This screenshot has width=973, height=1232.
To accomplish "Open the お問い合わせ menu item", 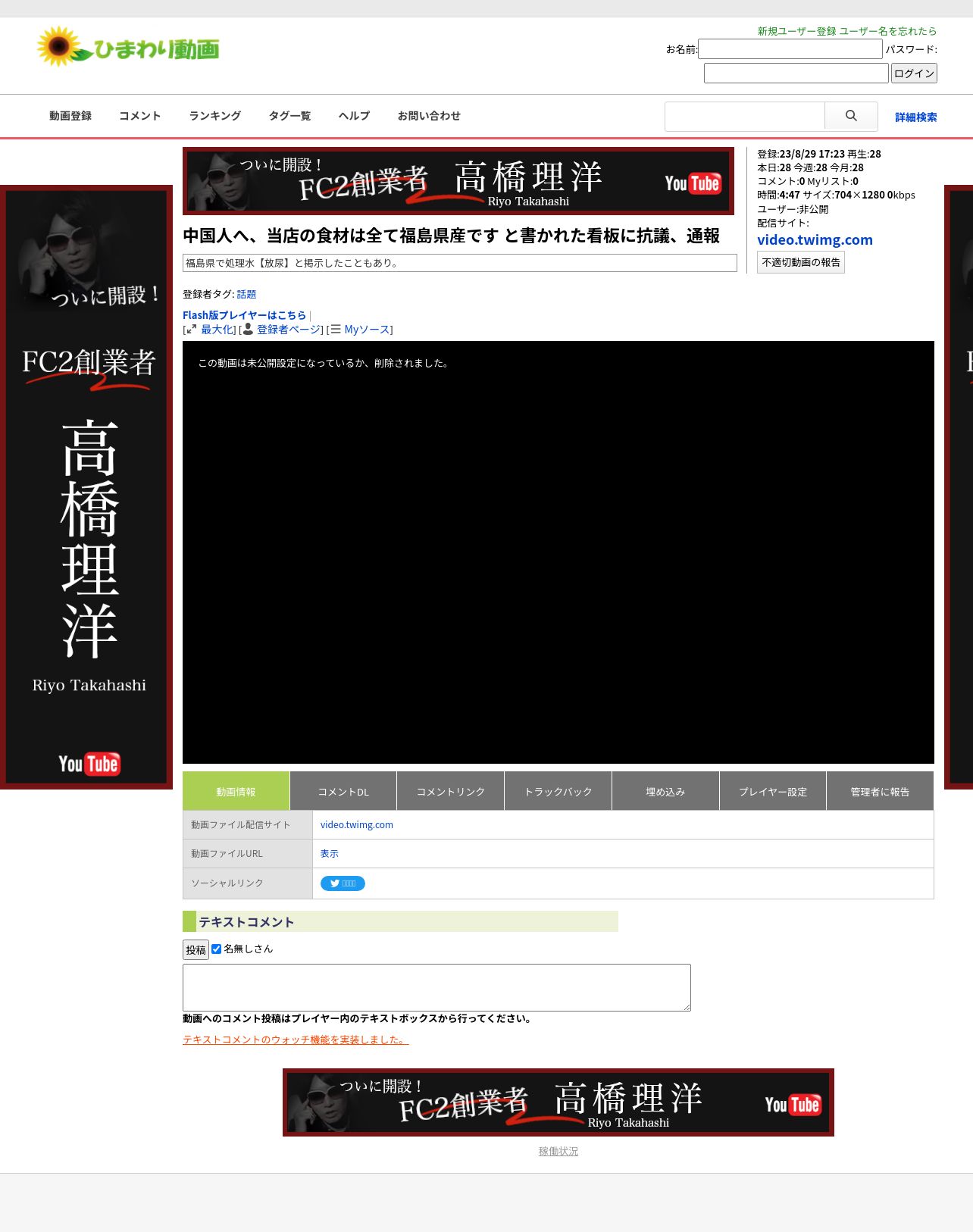I will [429, 116].
